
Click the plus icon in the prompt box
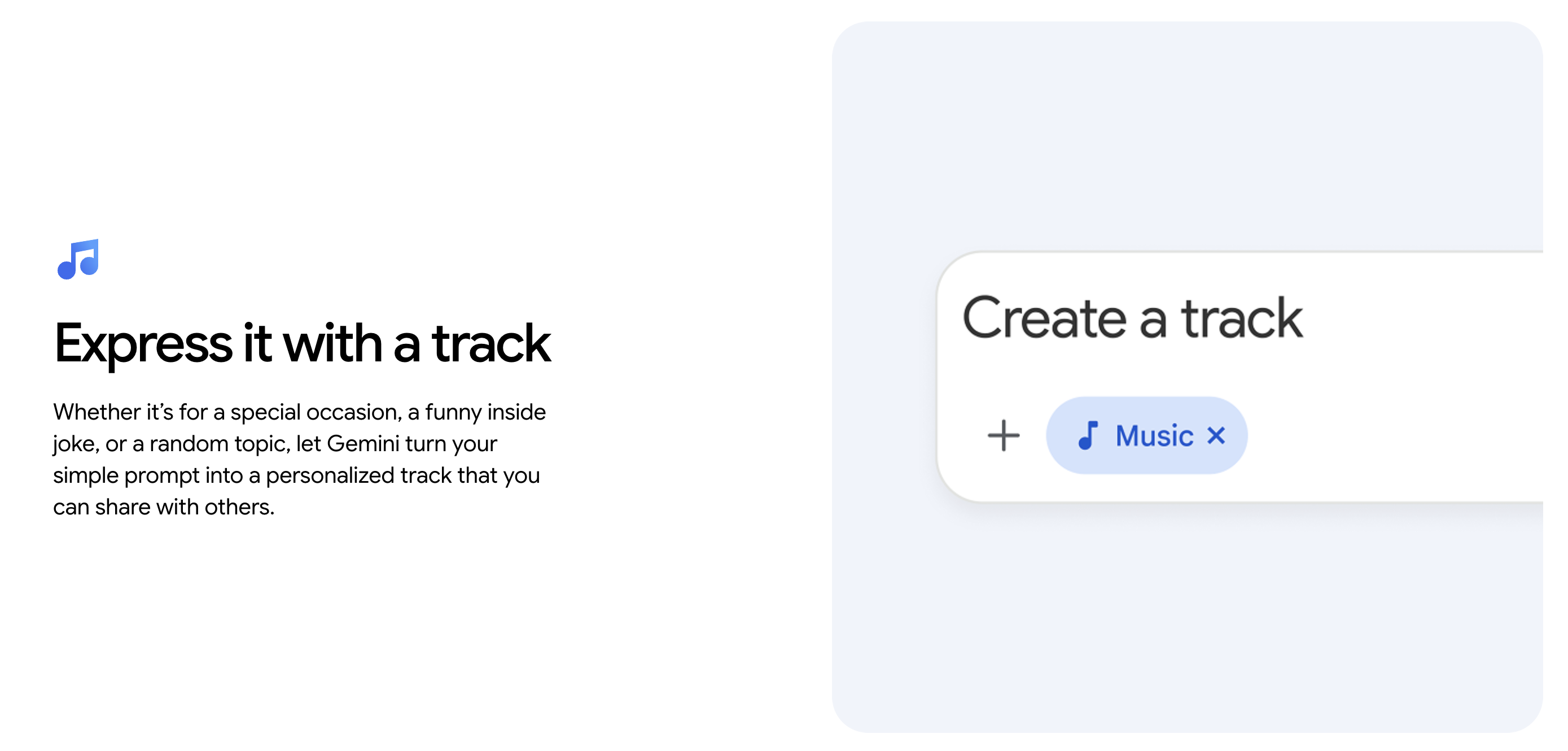pos(1002,435)
